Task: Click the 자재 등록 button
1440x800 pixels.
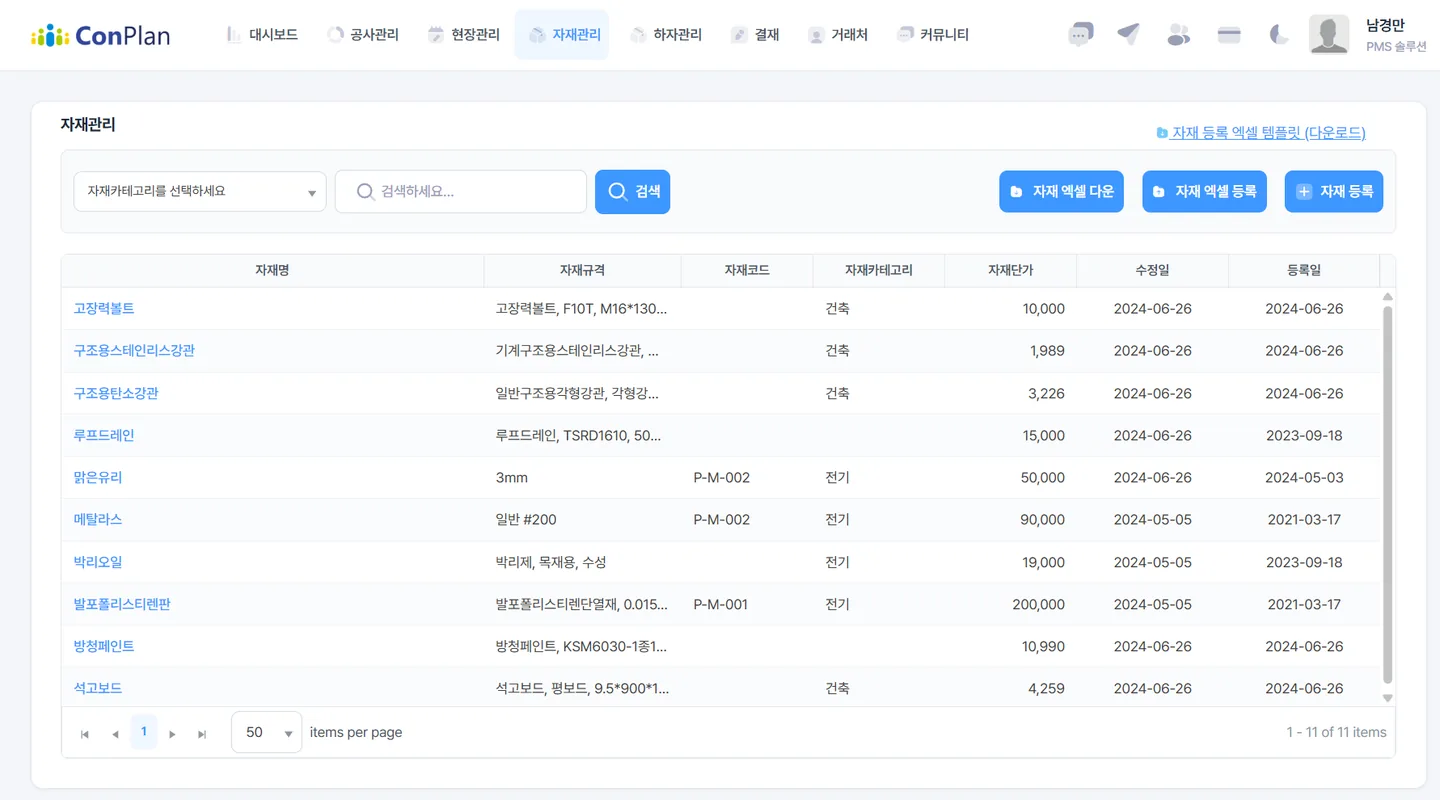Action: pyautogui.click(x=1334, y=191)
